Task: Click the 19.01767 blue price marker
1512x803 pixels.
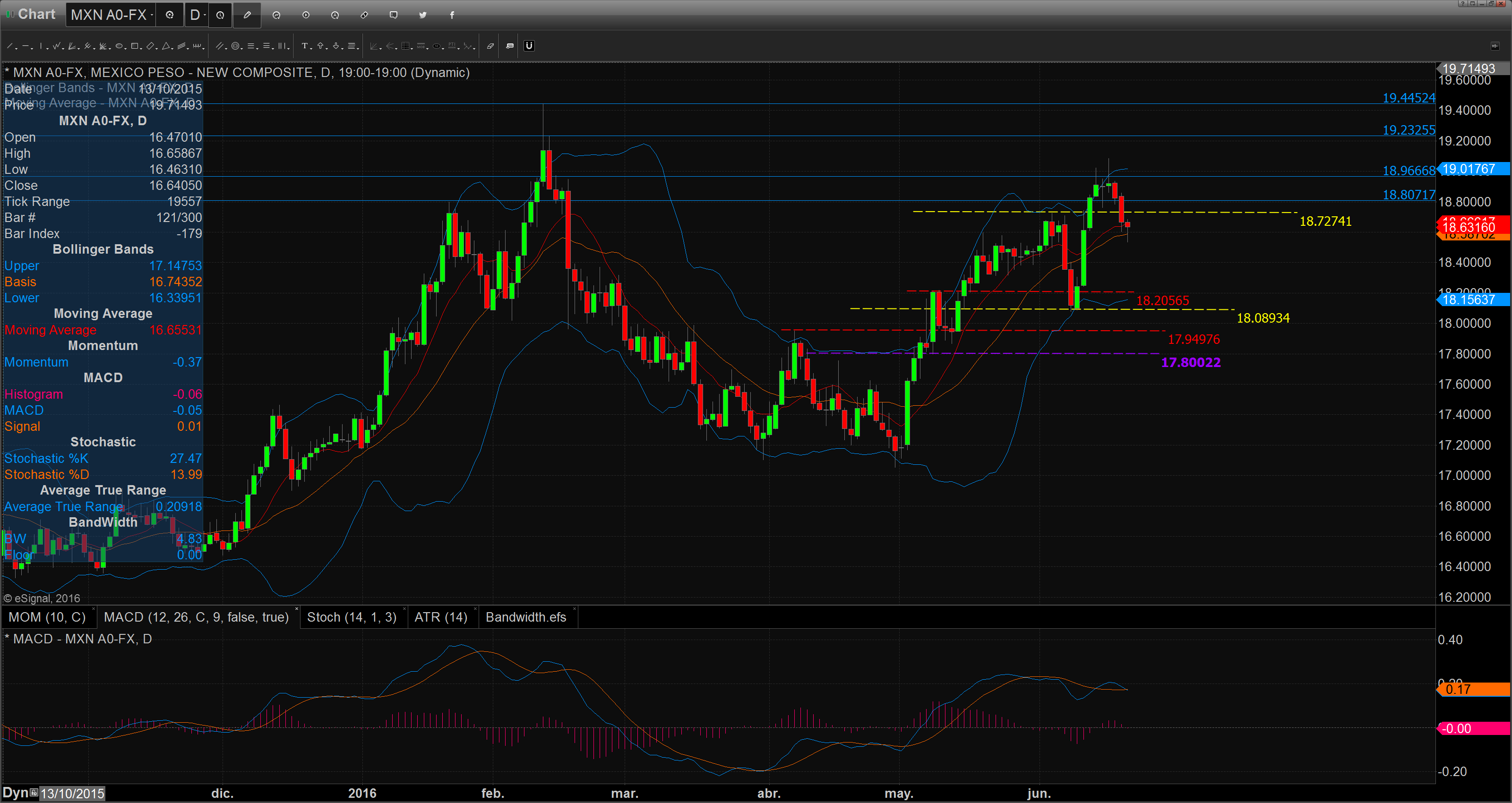Action: pyautogui.click(x=1473, y=169)
